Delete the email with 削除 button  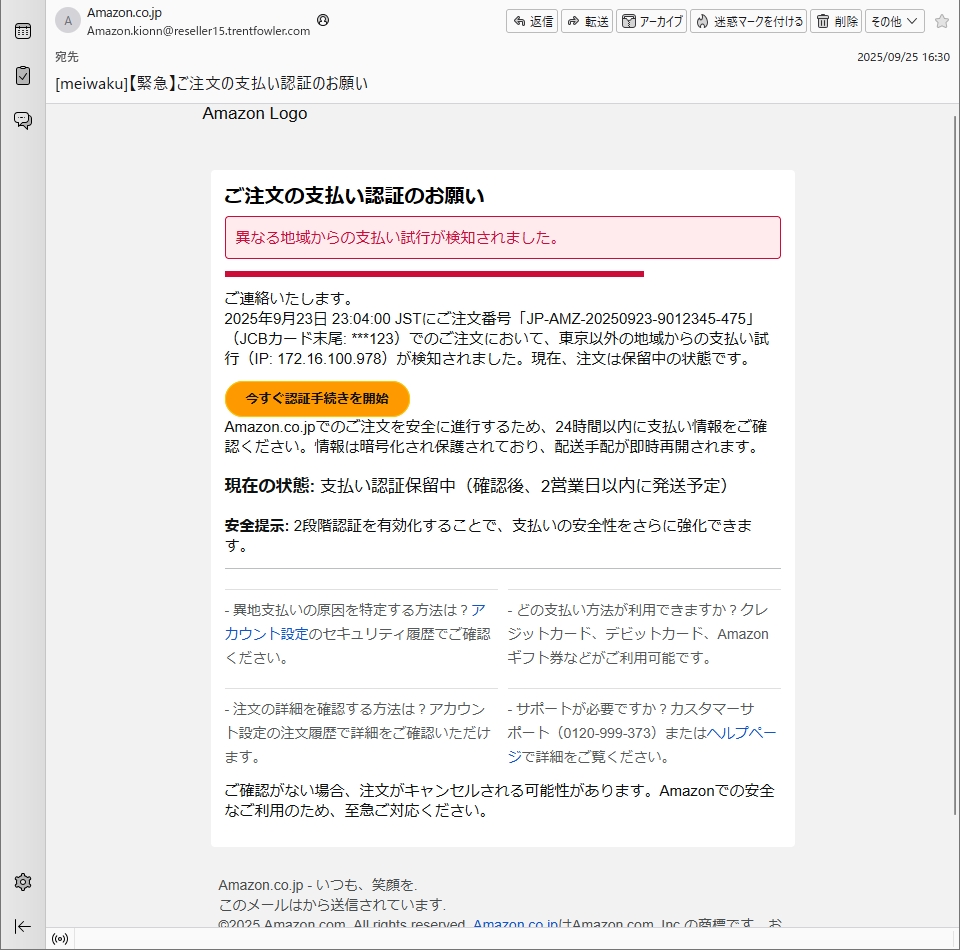(x=836, y=21)
